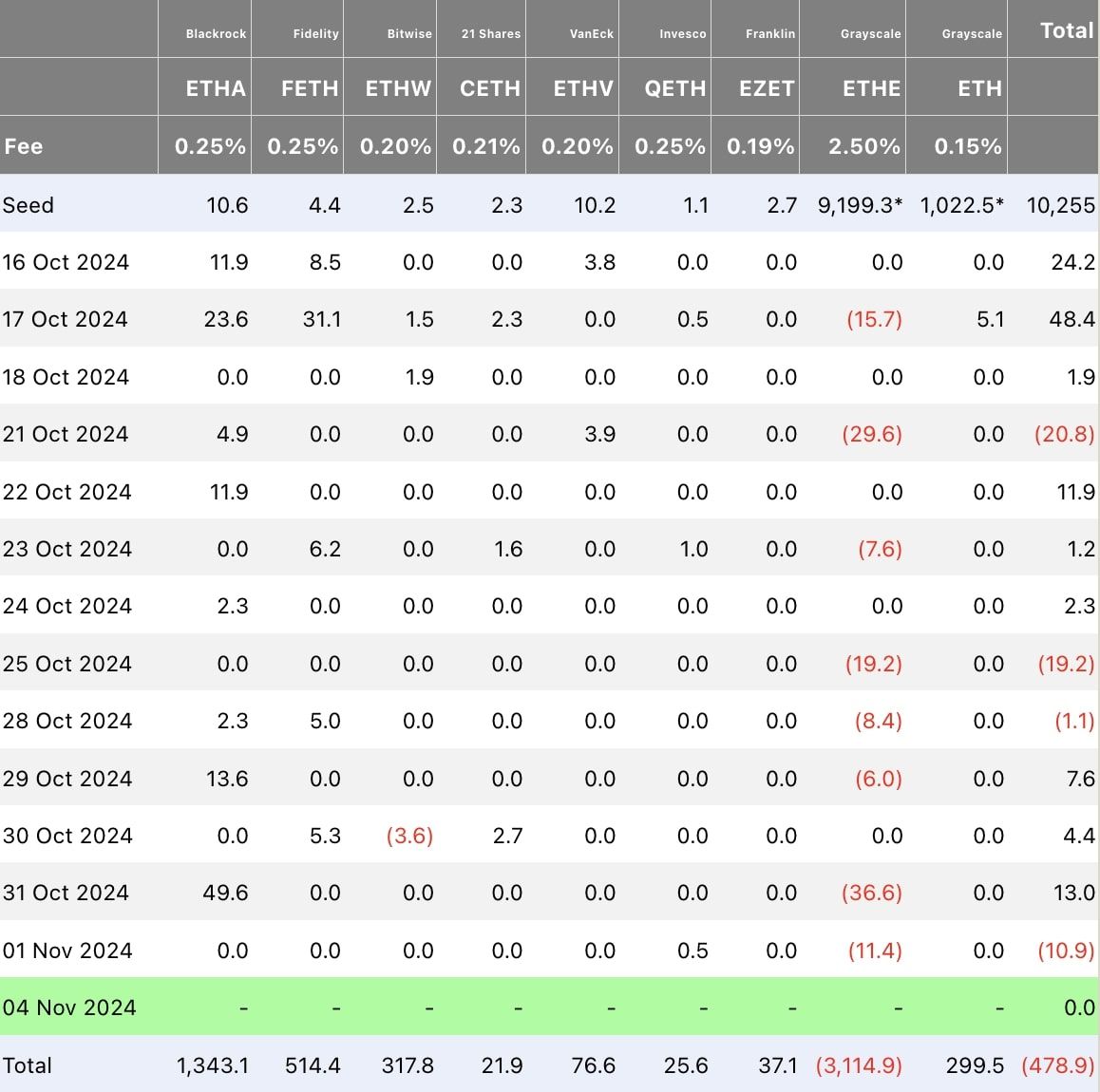
Task: Click the 21 Shares issuer label
Action: (x=491, y=33)
